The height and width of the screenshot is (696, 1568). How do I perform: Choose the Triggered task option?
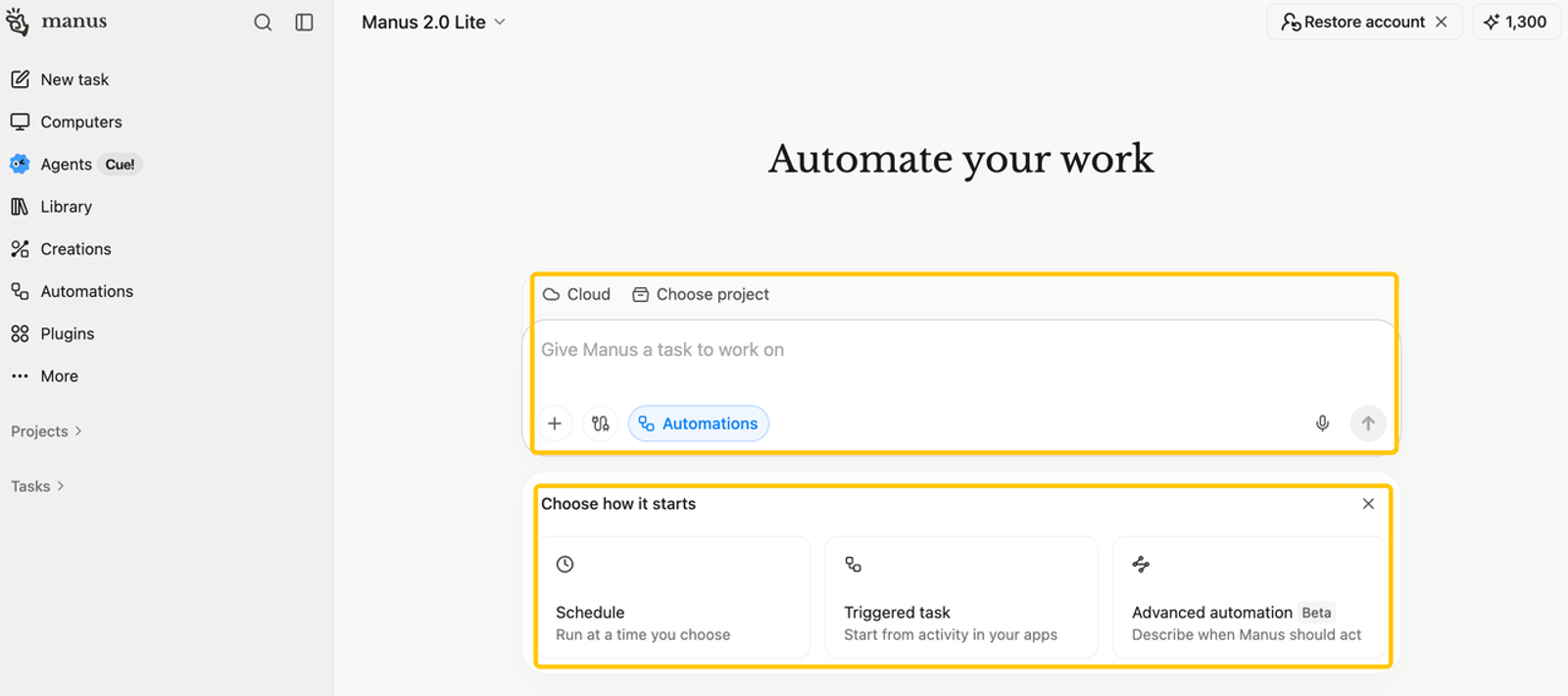point(961,597)
